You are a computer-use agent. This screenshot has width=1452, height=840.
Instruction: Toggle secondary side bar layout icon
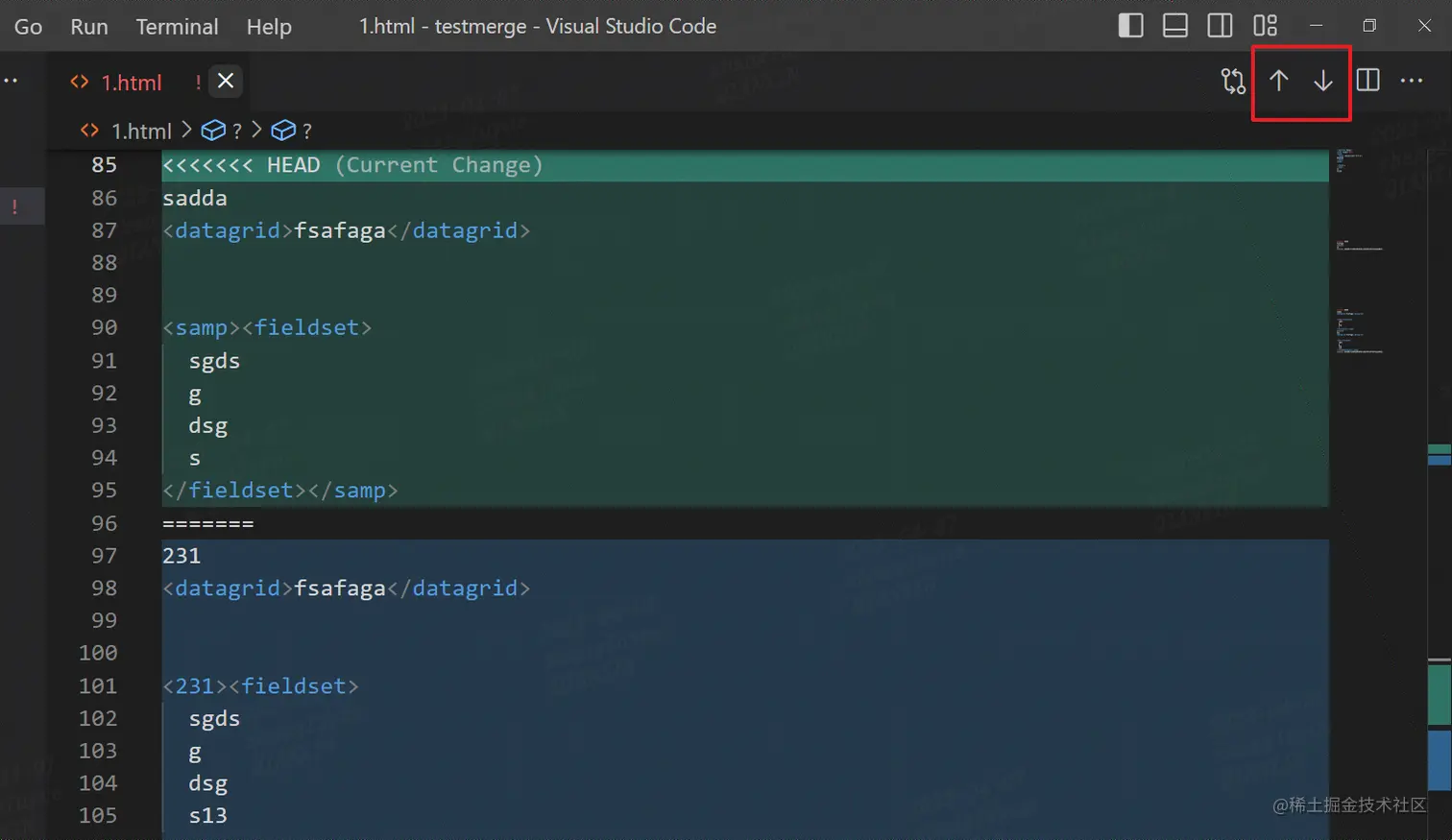pyautogui.click(x=1220, y=26)
